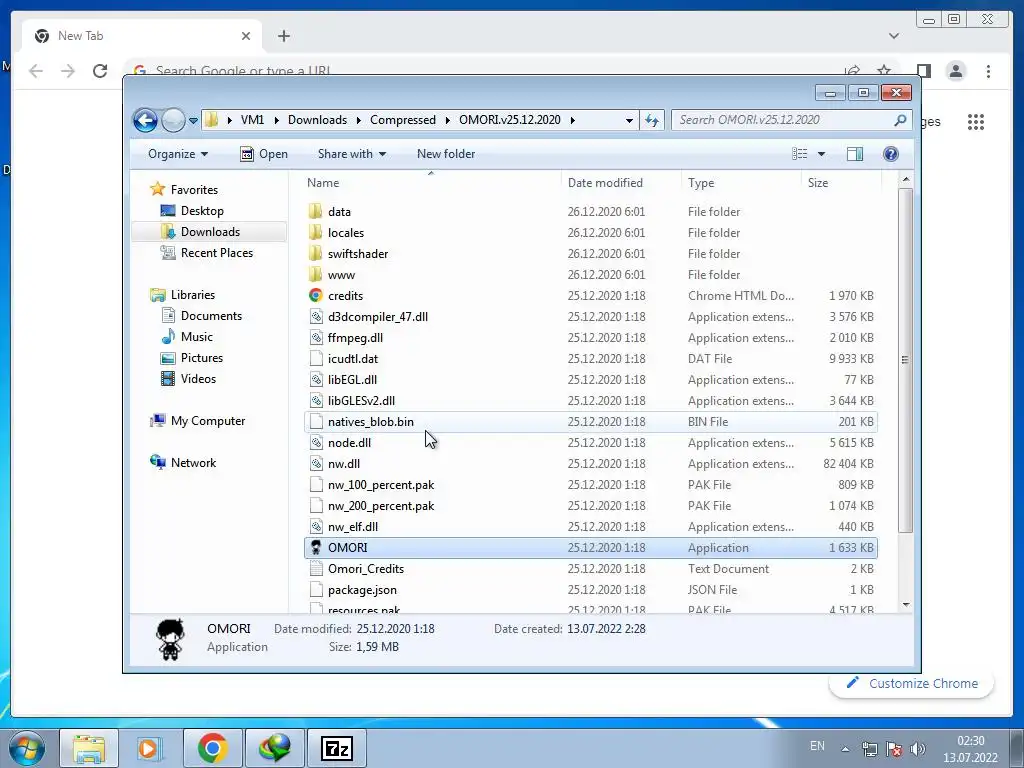
Task: Select Desktop under Favorites
Action: pyautogui.click(x=202, y=211)
